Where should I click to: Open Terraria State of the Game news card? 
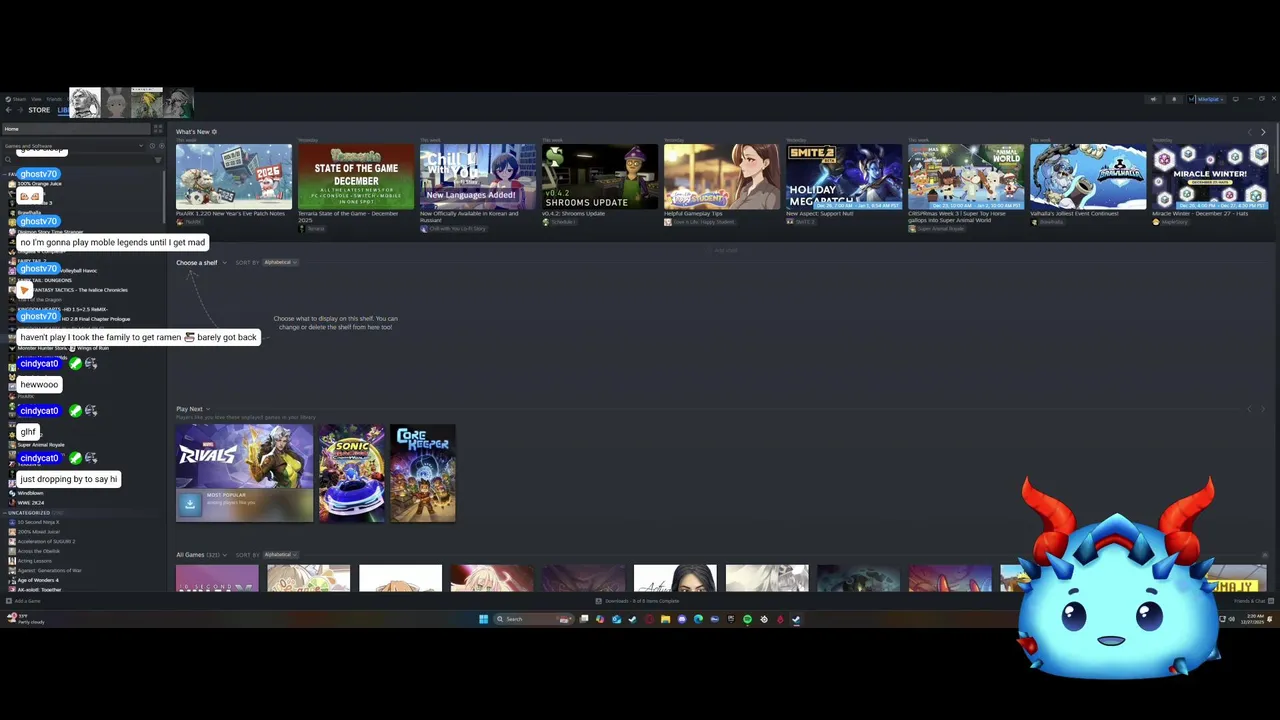point(356,177)
